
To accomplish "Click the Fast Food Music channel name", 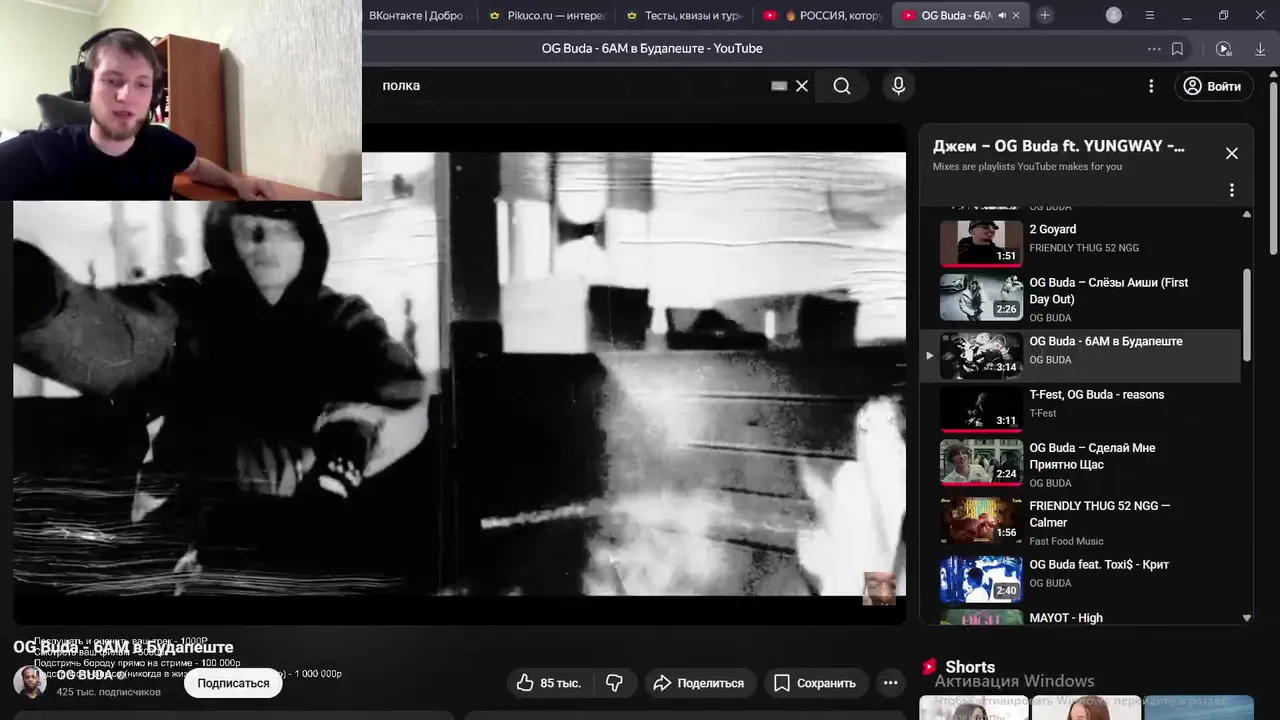I will click(x=1066, y=541).
